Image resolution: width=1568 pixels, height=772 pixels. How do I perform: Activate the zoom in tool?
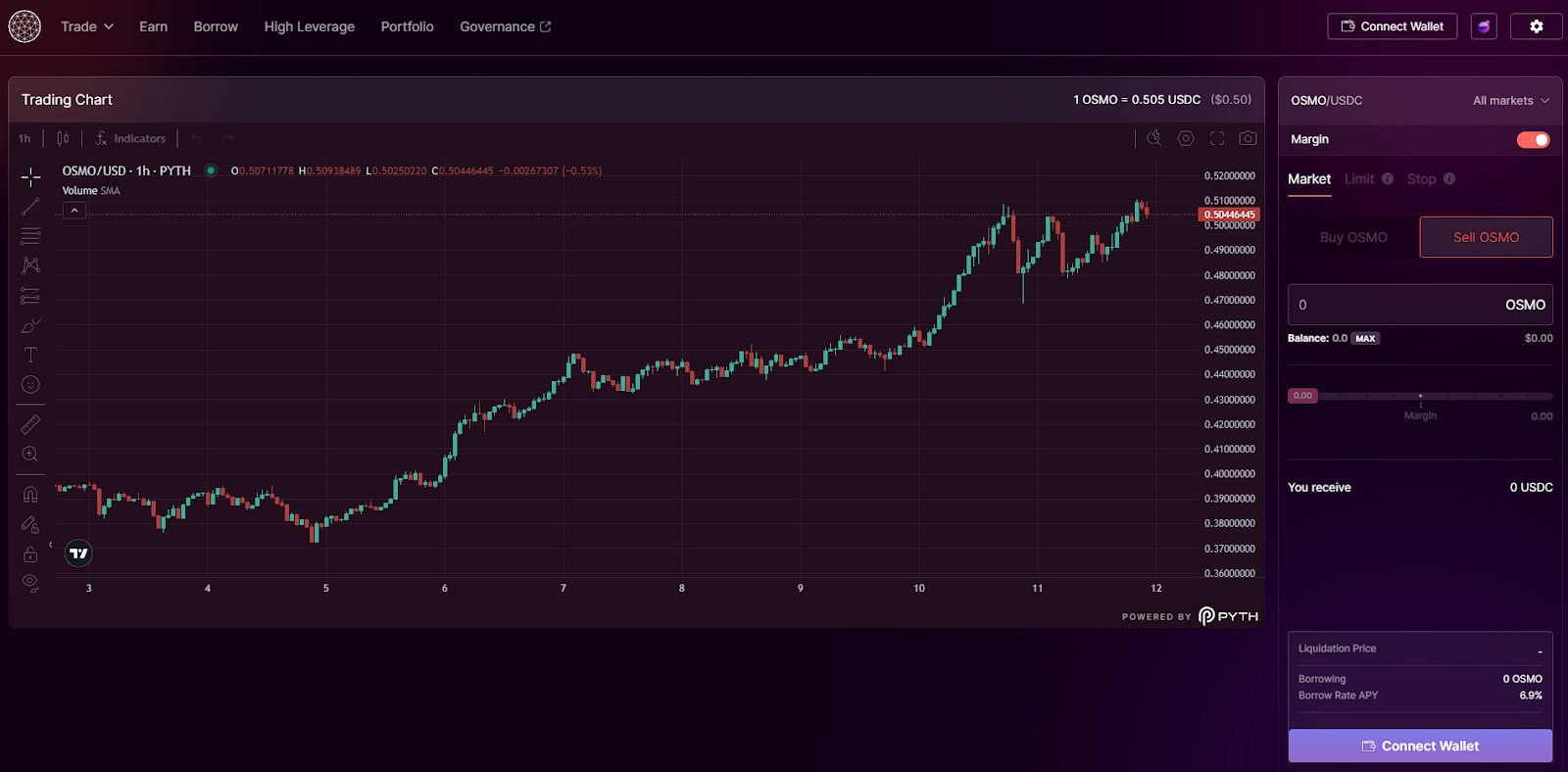pyautogui.click(x=30, y=455)
